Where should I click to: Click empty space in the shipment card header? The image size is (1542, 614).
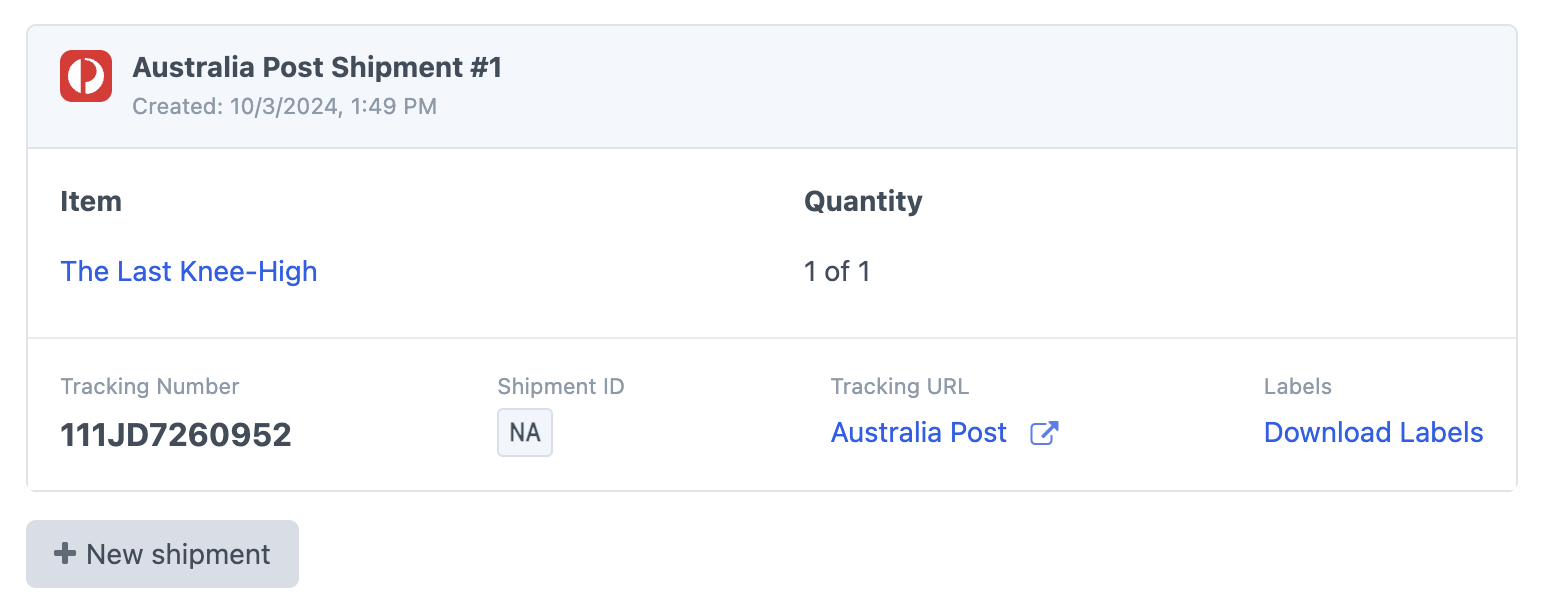point(1000,86)
